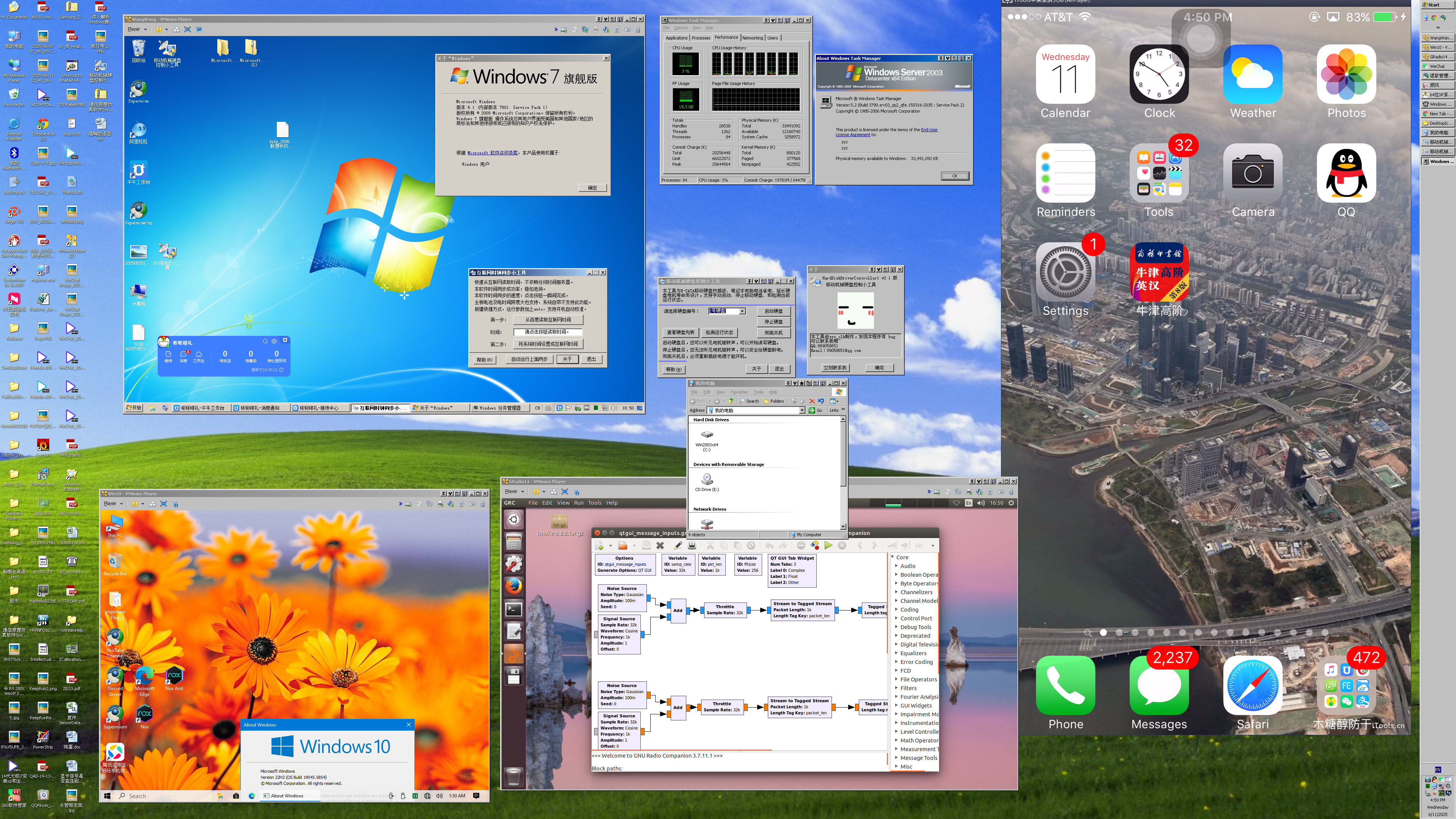Click the generate flow graph icon in GRC
This screenshot has width=1456, height=819.
pyautogui.click(x=814, y=546)
